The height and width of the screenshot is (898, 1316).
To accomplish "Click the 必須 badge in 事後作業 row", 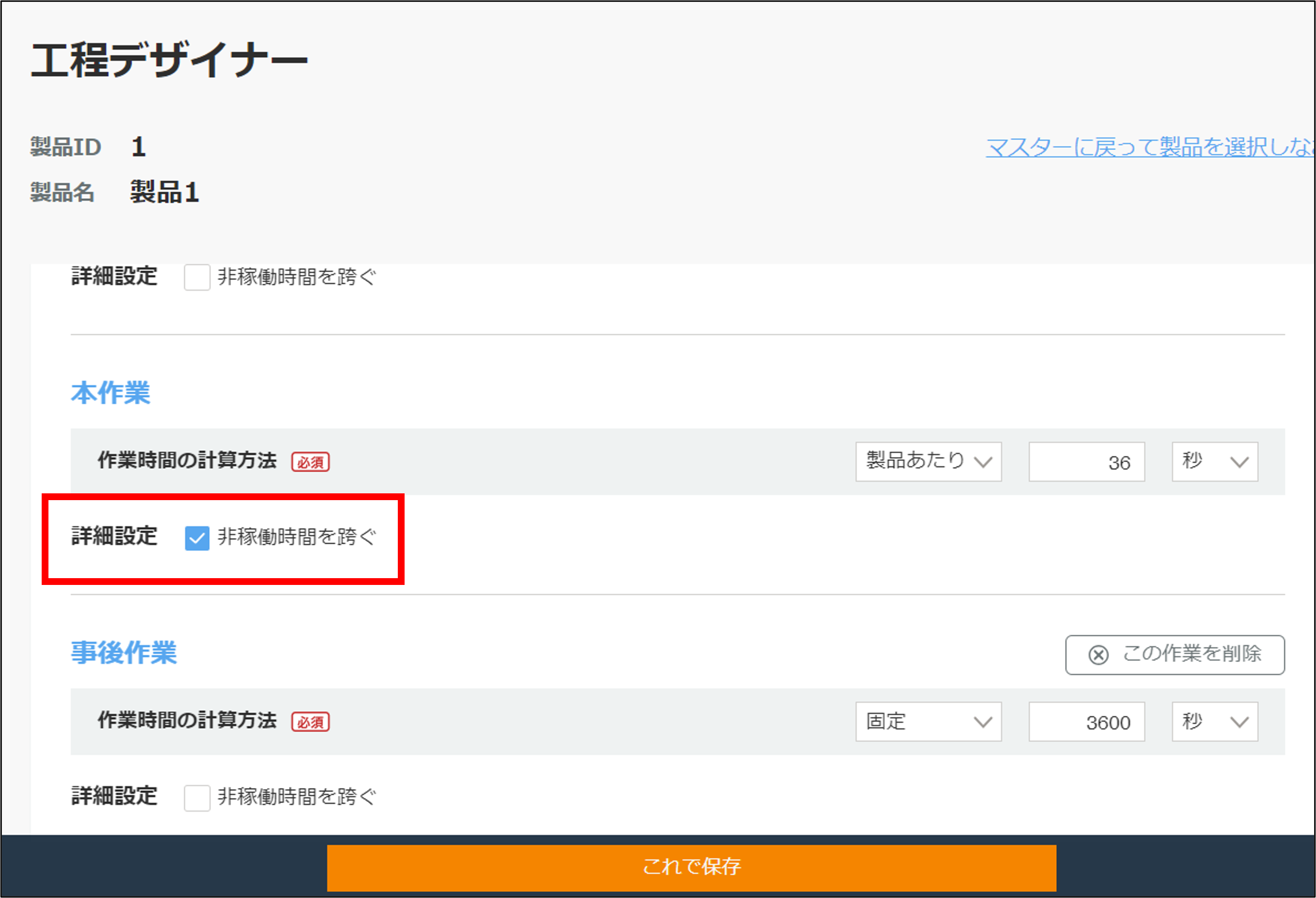I will [310, 722].
